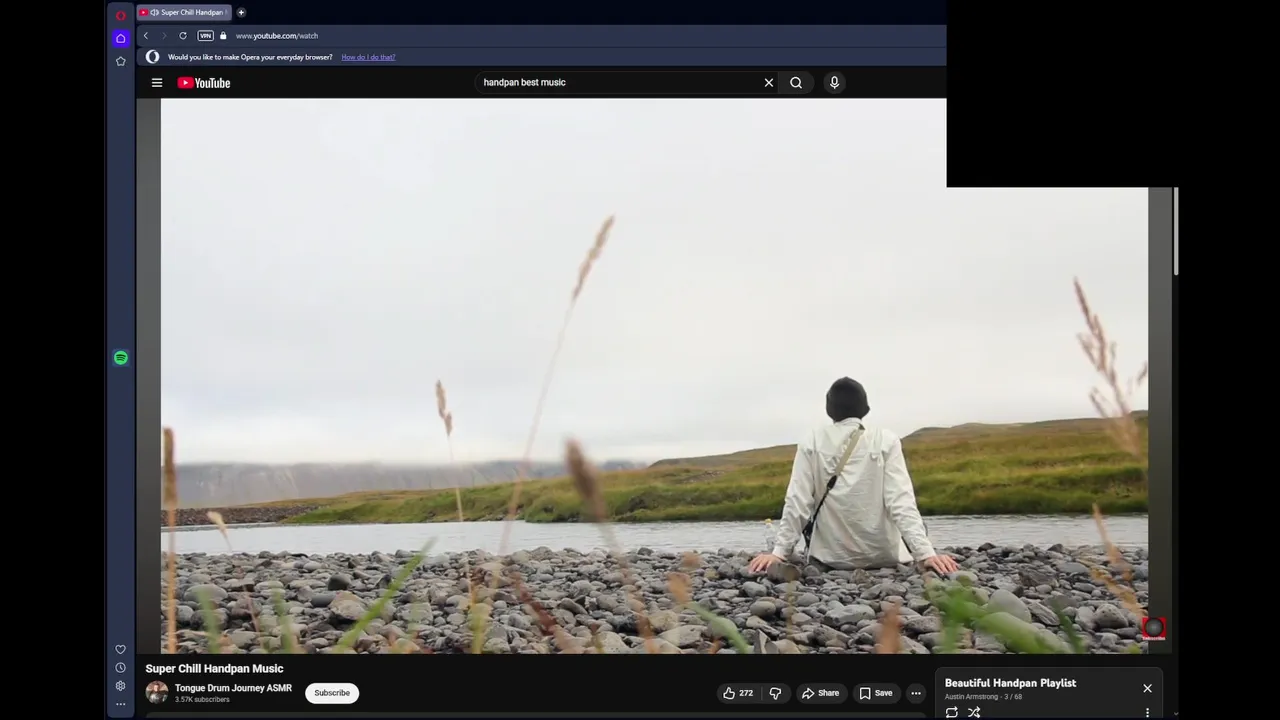Click the Beautiful Handpan Playlist title
The image size is (1280, 720).
1010,683
